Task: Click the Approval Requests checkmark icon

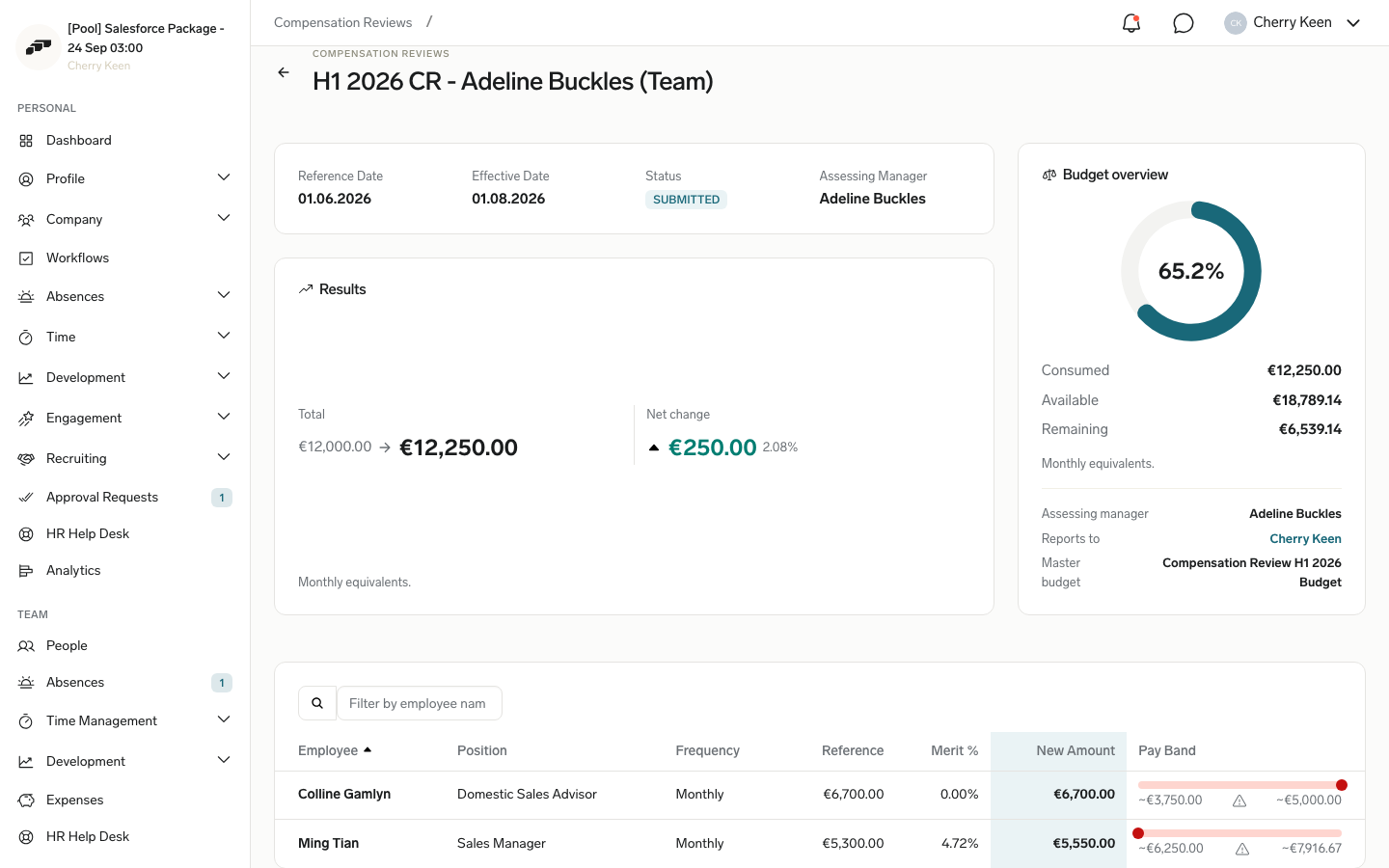Action: [26, 498]
